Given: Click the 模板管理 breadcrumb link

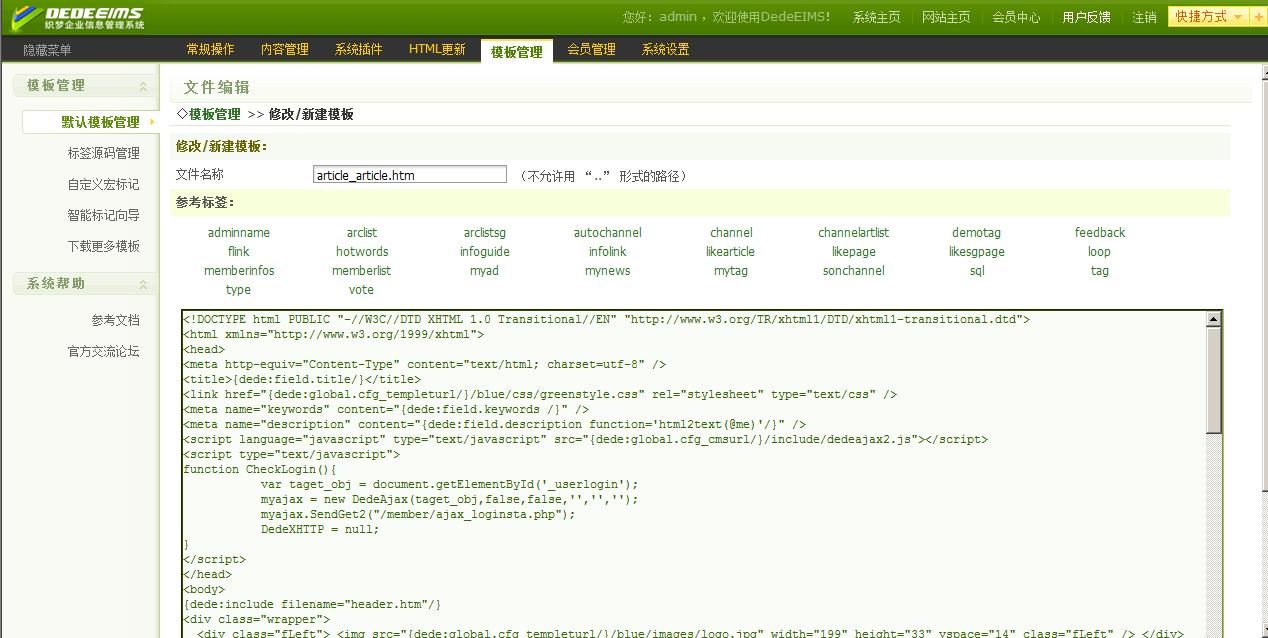Looking at the screenshot, I should coord(215,114).
